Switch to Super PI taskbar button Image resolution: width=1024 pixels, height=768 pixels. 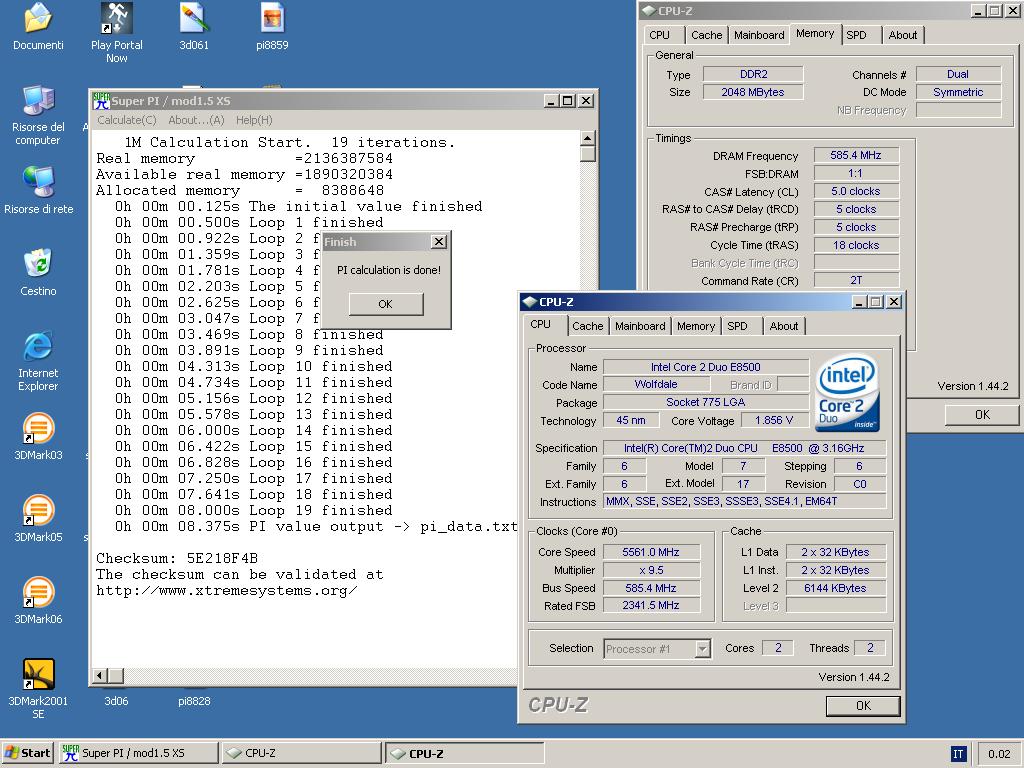pos(138,753)
